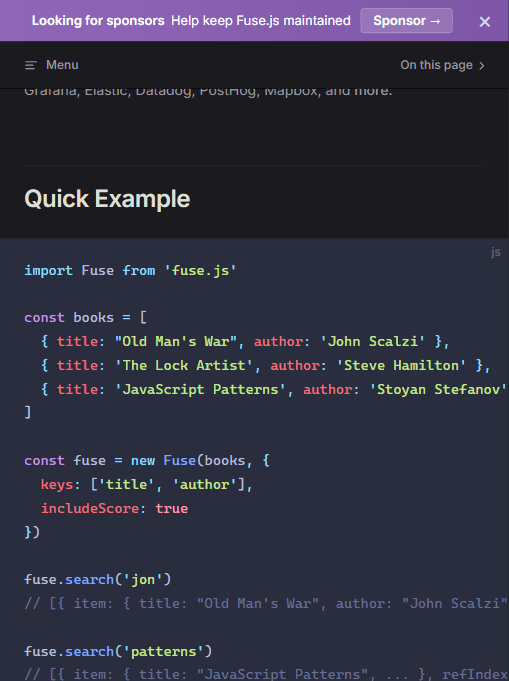Click the fuse.search('patterns') line
509x681 pixels.
point(118,651)
